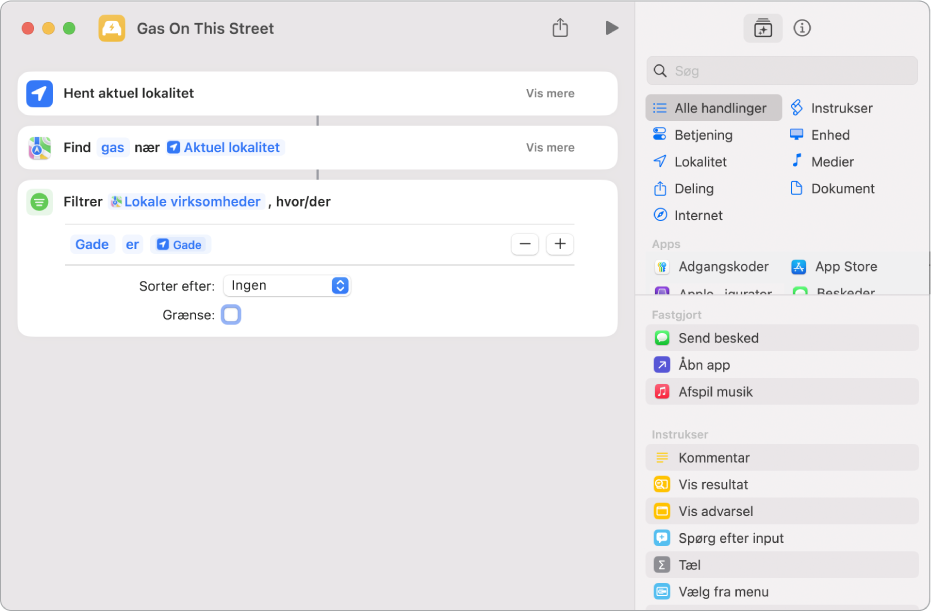Add the Spørg efter input action
The image size is (931, 612).
point(782,538)
